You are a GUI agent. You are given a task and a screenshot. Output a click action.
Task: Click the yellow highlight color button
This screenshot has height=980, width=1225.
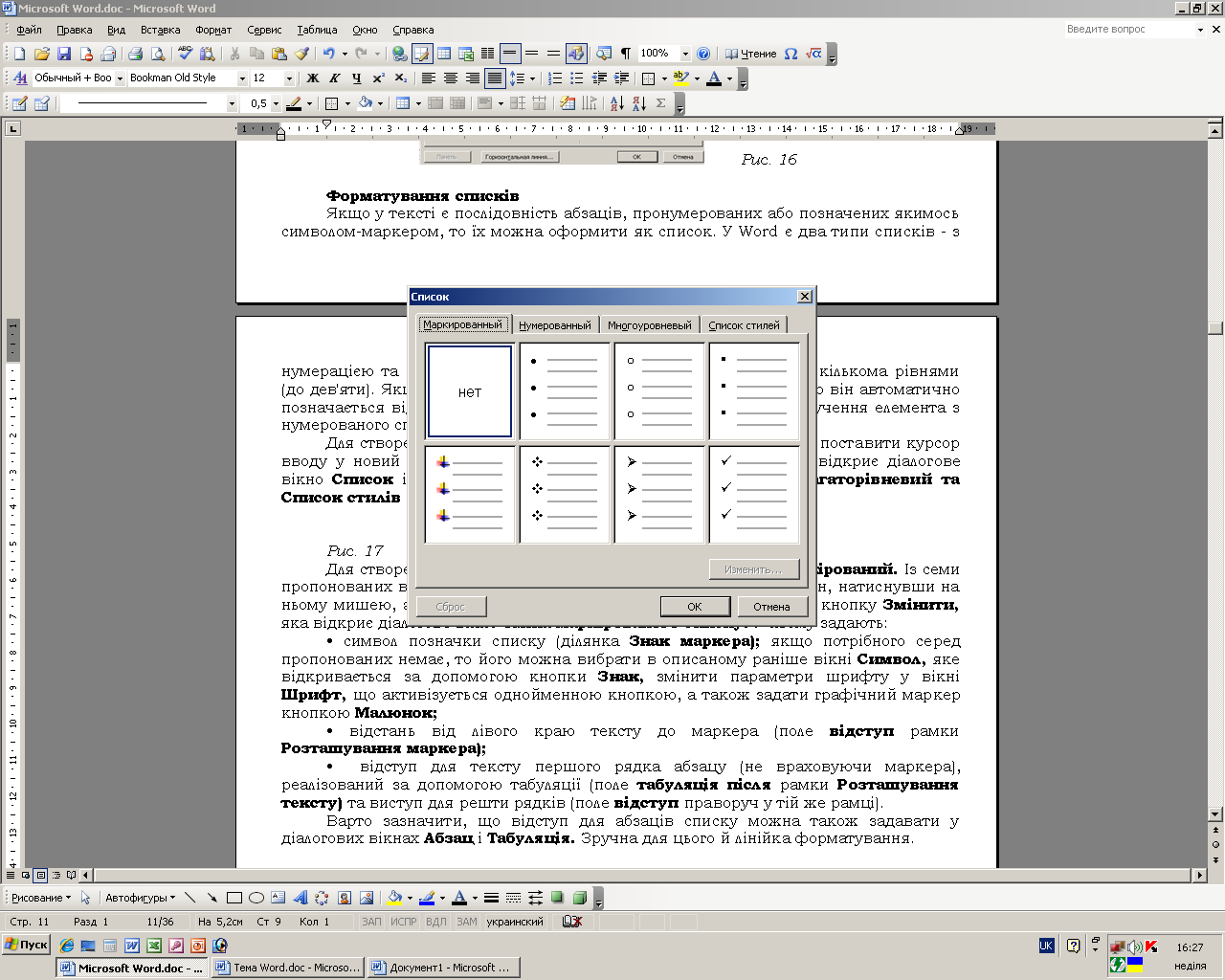(x=680, y=78)
